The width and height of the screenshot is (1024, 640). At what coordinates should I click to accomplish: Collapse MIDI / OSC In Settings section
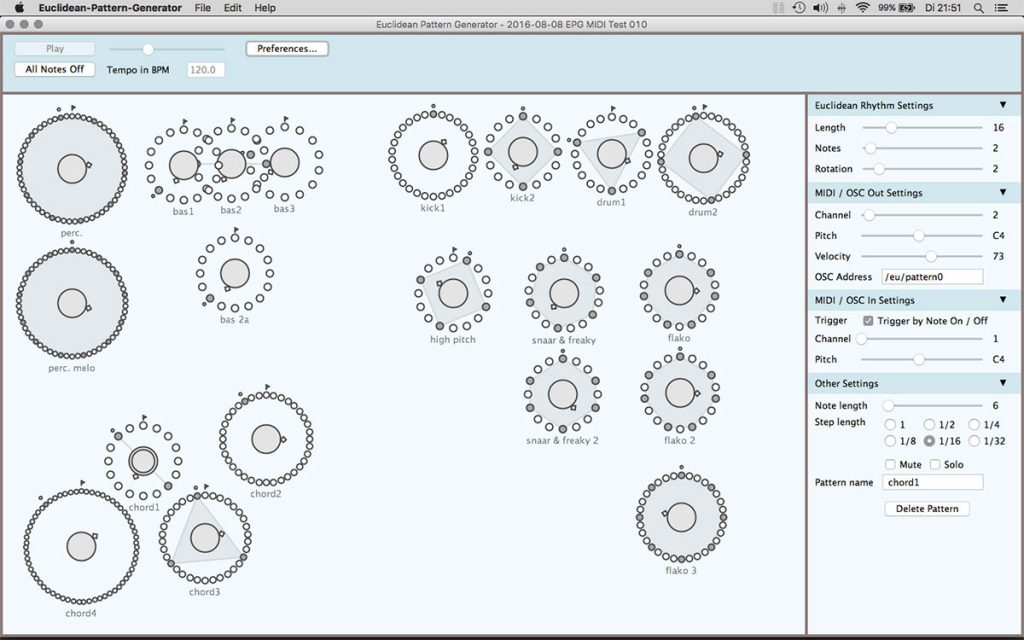1002,300
